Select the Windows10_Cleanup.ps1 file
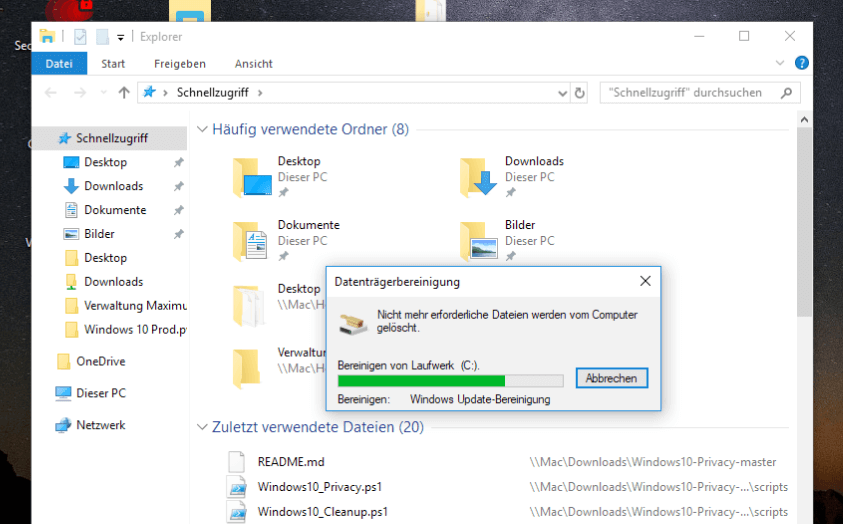This screenshot has height=524, width=843. point(322,512)
